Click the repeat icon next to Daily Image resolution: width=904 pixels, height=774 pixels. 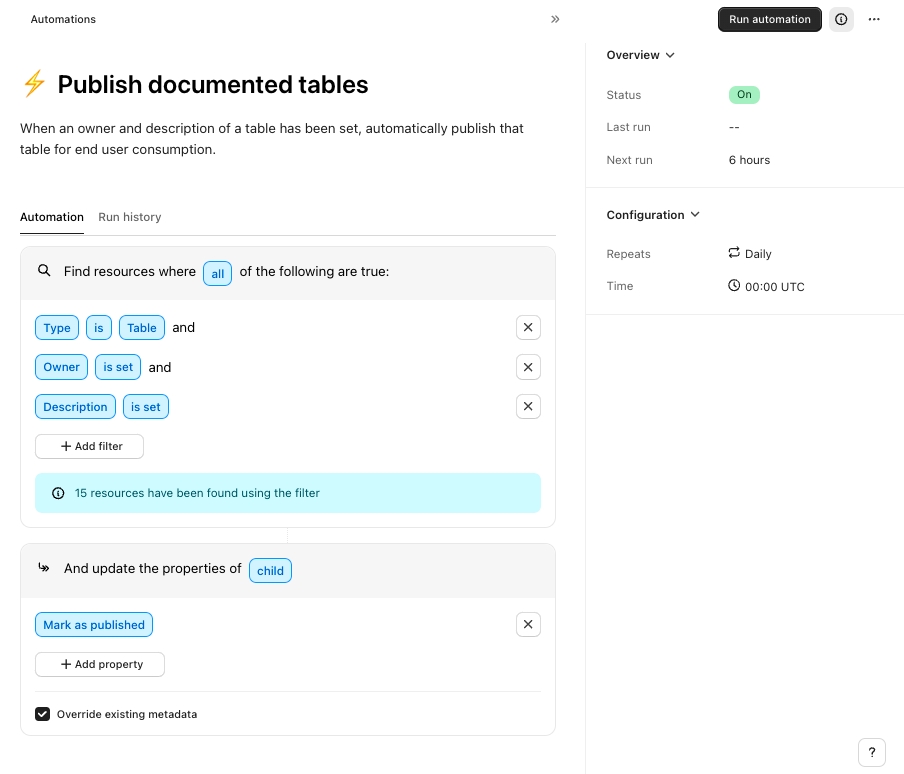pos(734,252)
